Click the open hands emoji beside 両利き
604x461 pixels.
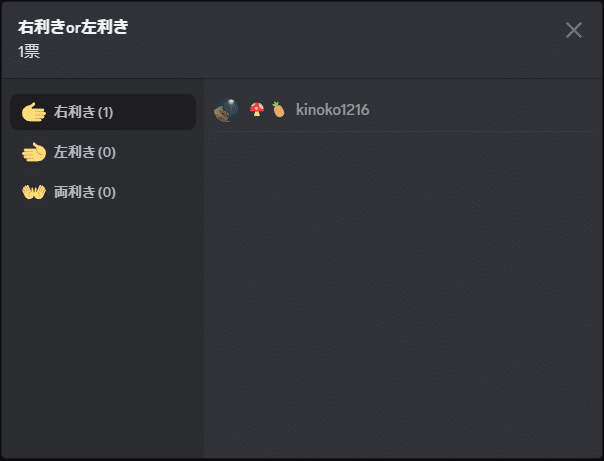[34, 192]
